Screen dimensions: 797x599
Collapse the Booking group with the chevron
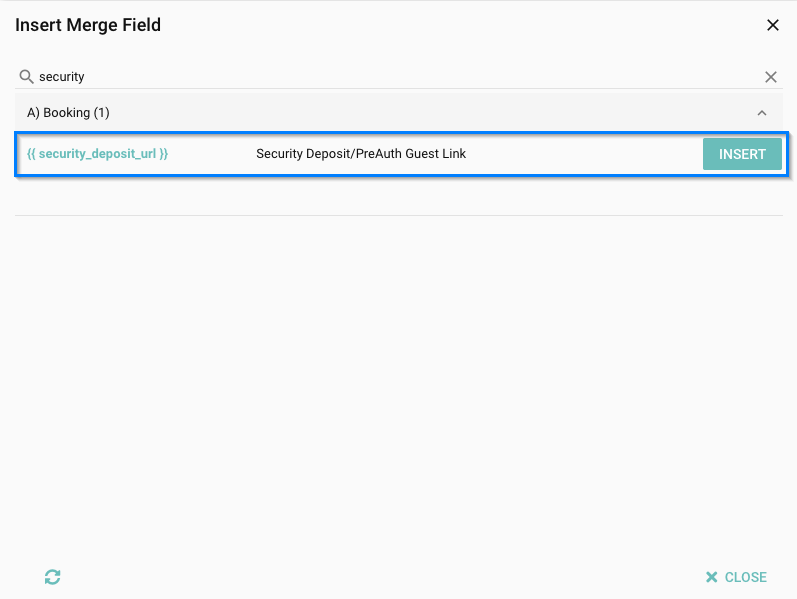point(762,113)
